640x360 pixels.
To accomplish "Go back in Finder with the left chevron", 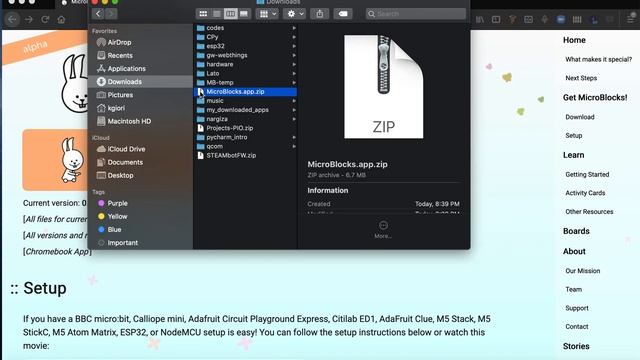I will click(x=98, y=14).
